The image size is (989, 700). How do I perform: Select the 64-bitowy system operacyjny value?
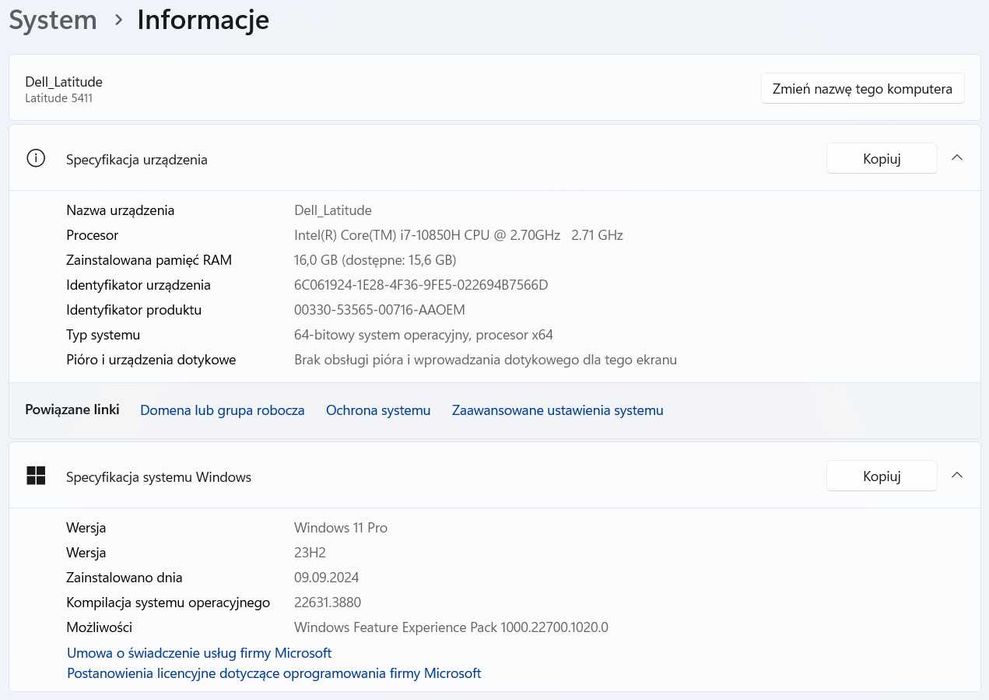tap(423, 335)
